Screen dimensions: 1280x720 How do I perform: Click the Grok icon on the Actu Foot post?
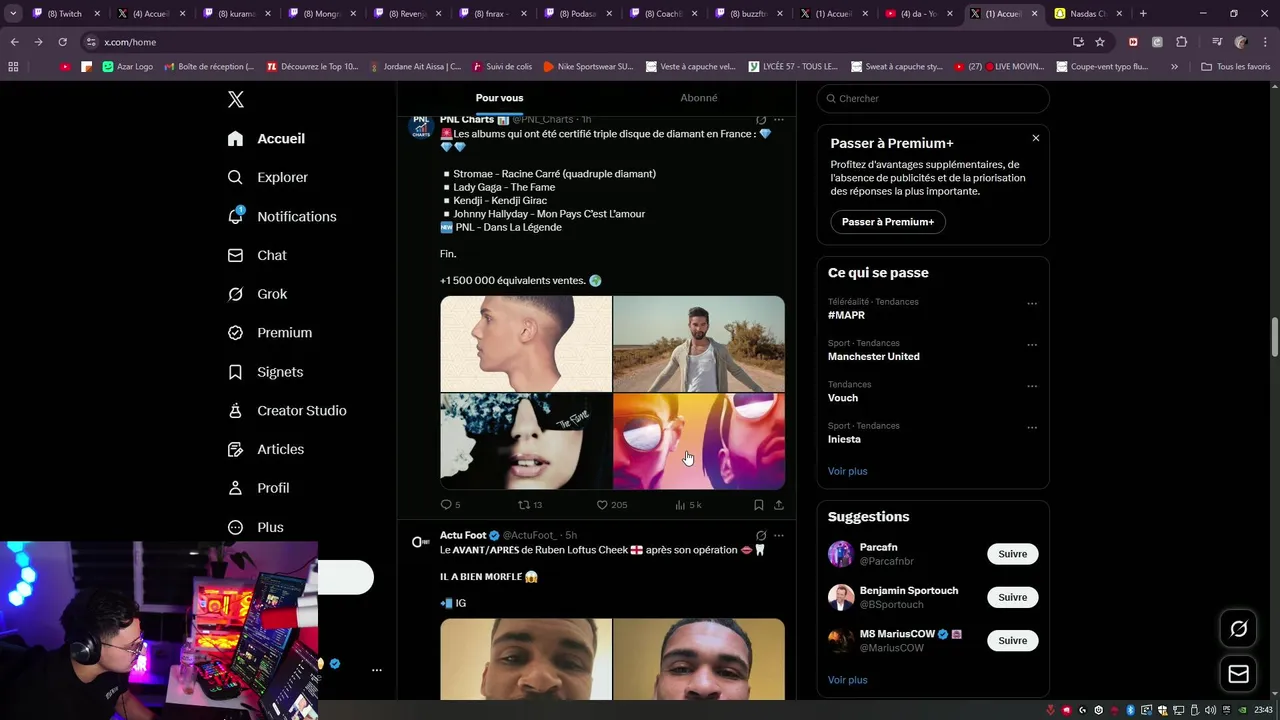(761, 536)
